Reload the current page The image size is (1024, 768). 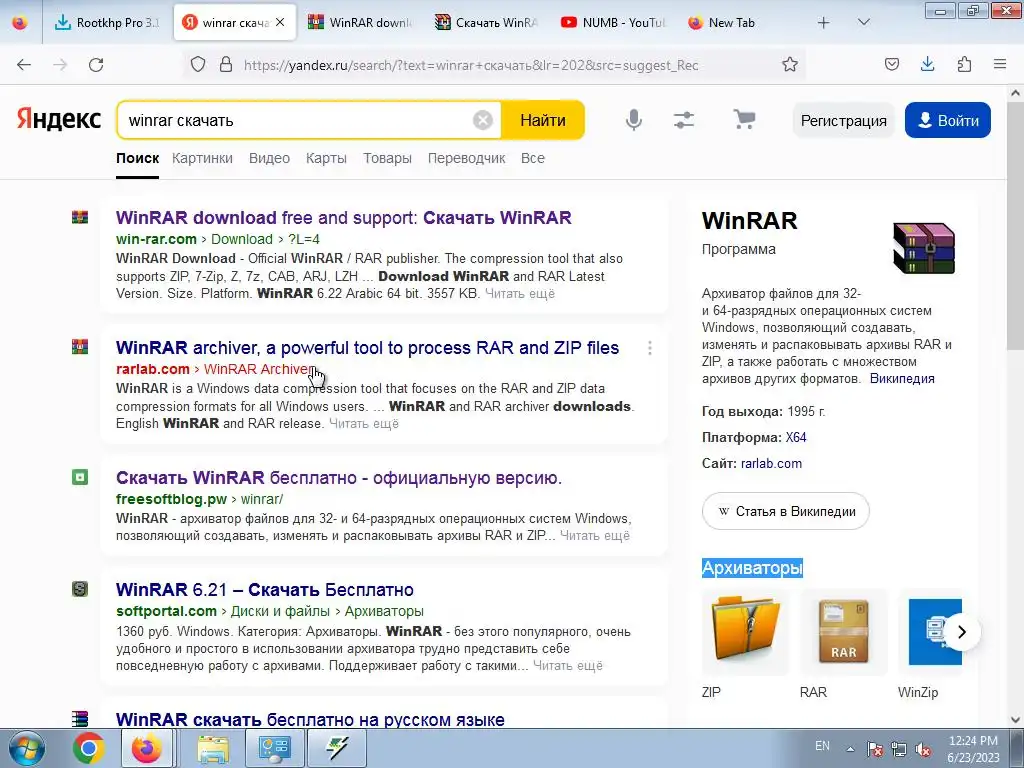(x=96, y=65)
